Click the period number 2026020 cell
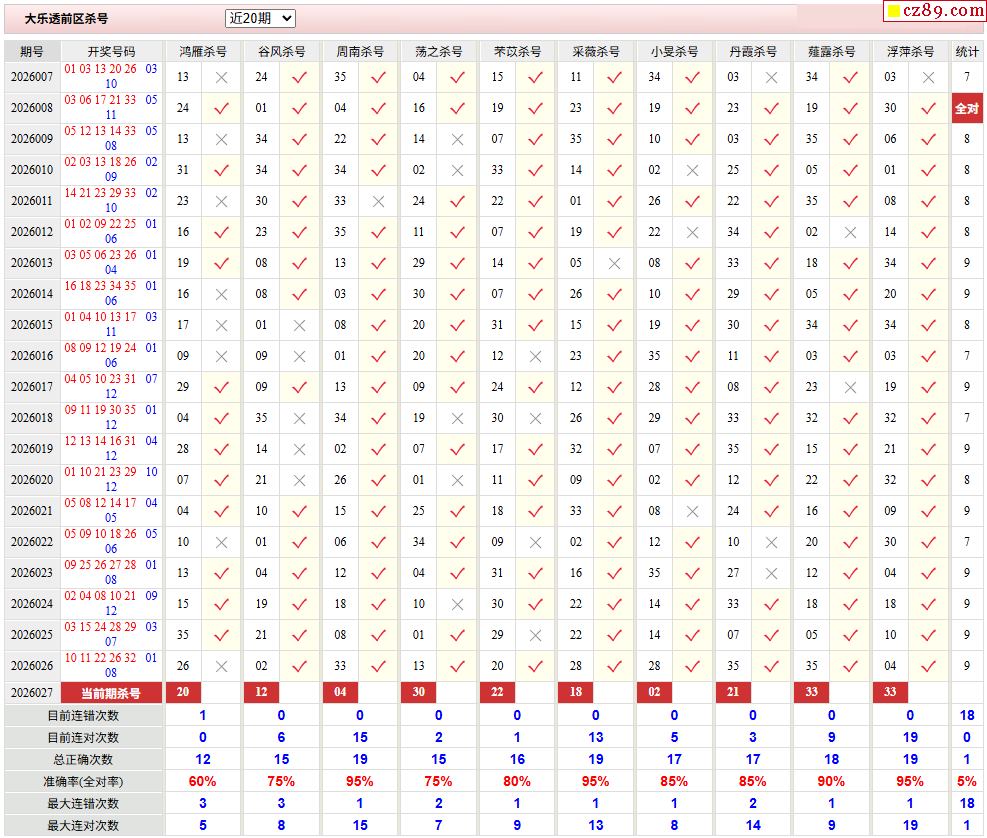Image resolution: width=987 pixels, height=838 pixels. pos(32,480)
